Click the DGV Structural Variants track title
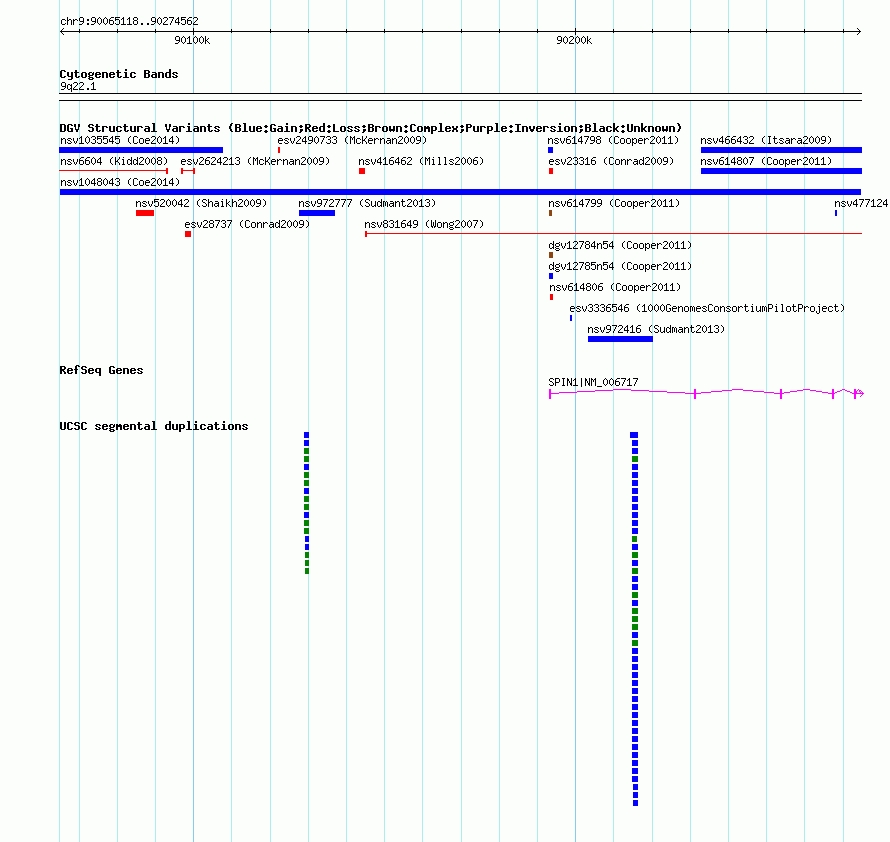Screen dimensions: 890x842 pos(371,128)
